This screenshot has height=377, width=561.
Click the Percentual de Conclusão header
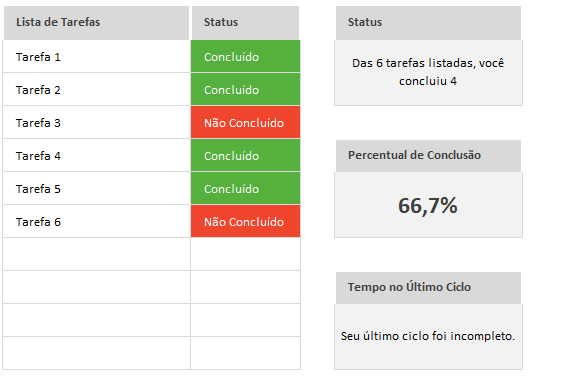[x=428, y=156]
